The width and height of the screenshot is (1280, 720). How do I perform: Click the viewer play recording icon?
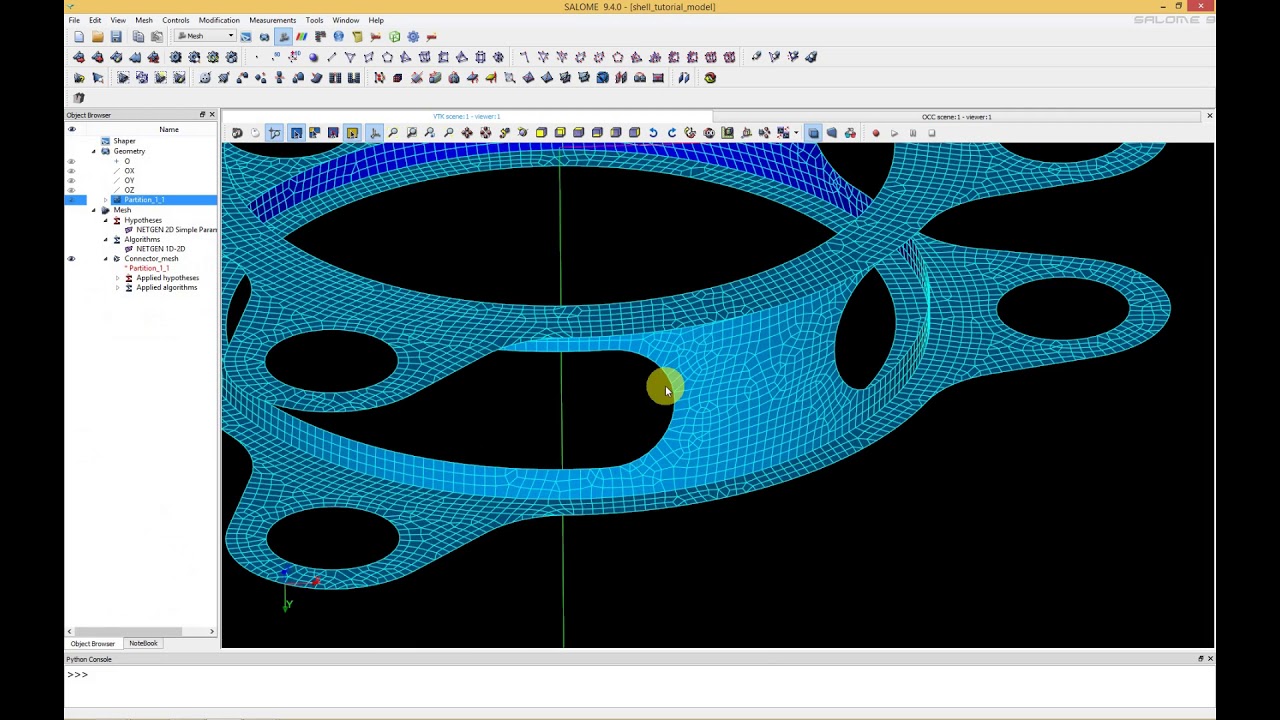[x=894, y=133]
